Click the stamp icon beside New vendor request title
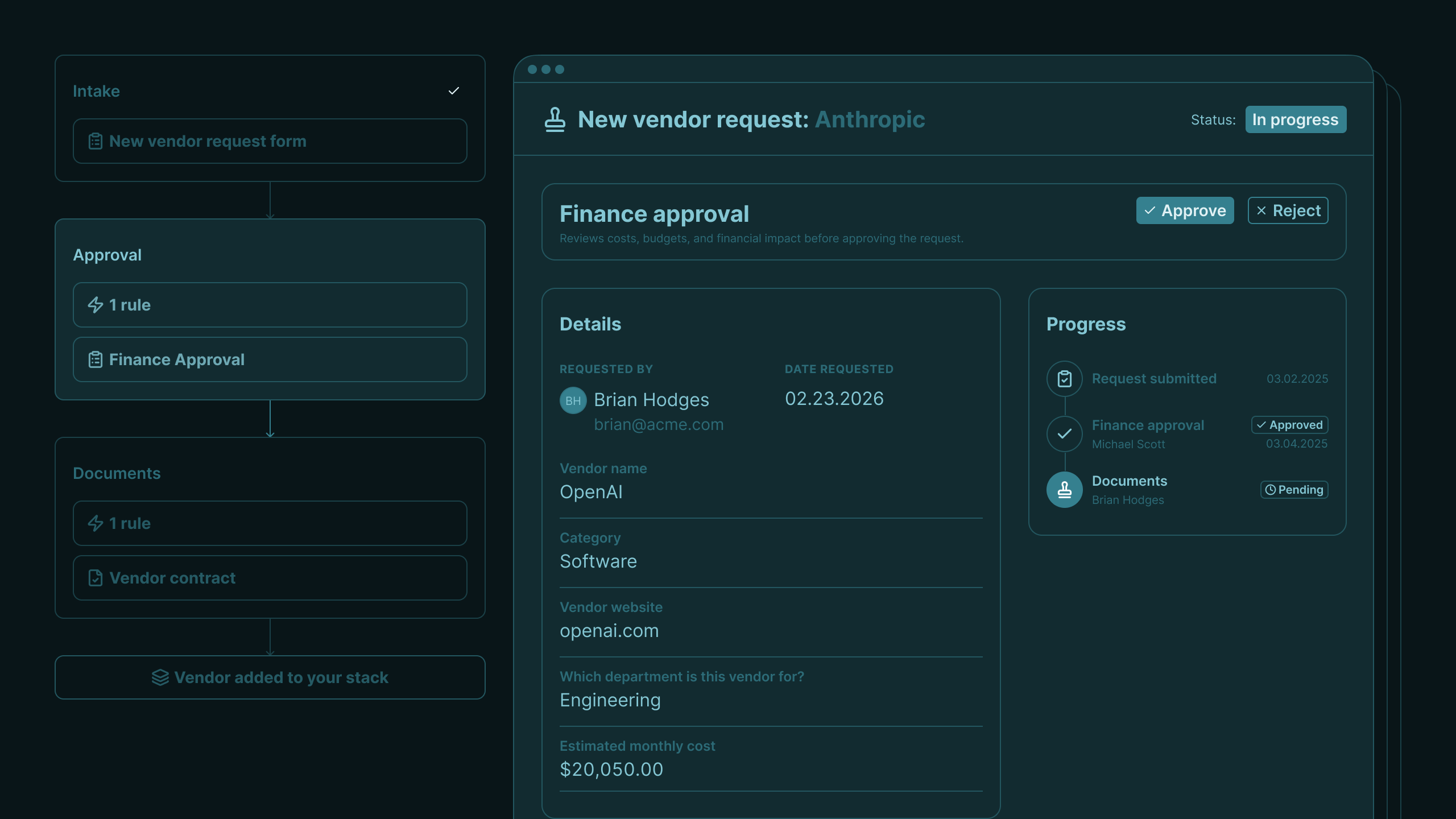Image resolution: width=1456 pixels, height=819 pixels. pyautogui.click(x=555, y=119)
